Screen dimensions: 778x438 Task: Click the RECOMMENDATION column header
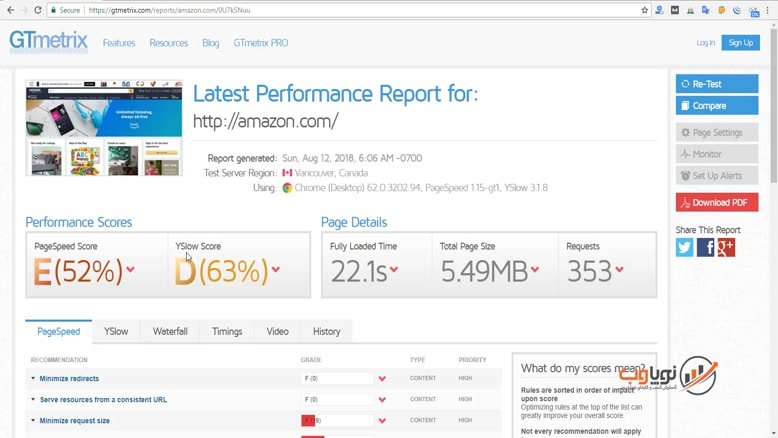coord(59,360)
